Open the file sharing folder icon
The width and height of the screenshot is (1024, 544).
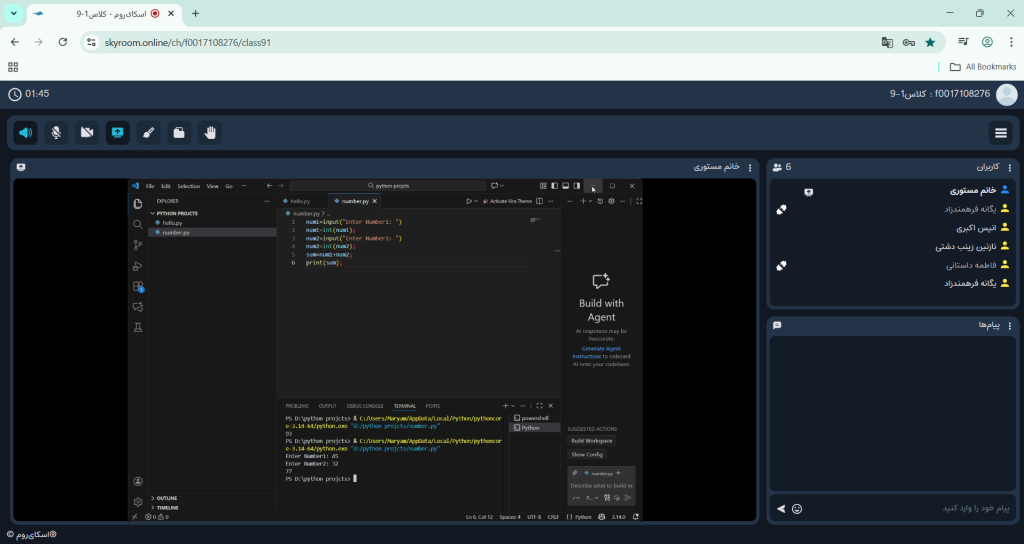(x=179, y=132)
